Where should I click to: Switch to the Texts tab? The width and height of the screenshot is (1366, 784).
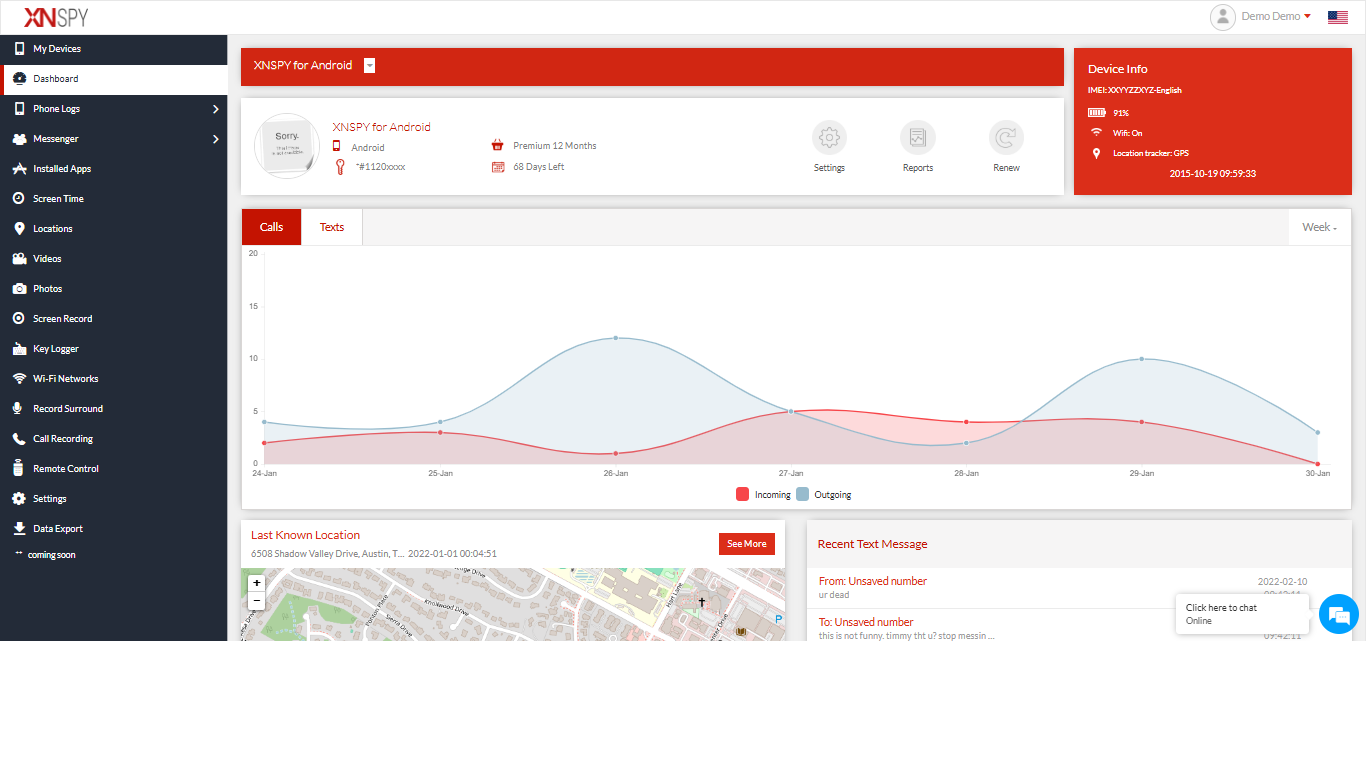point(332,227)
